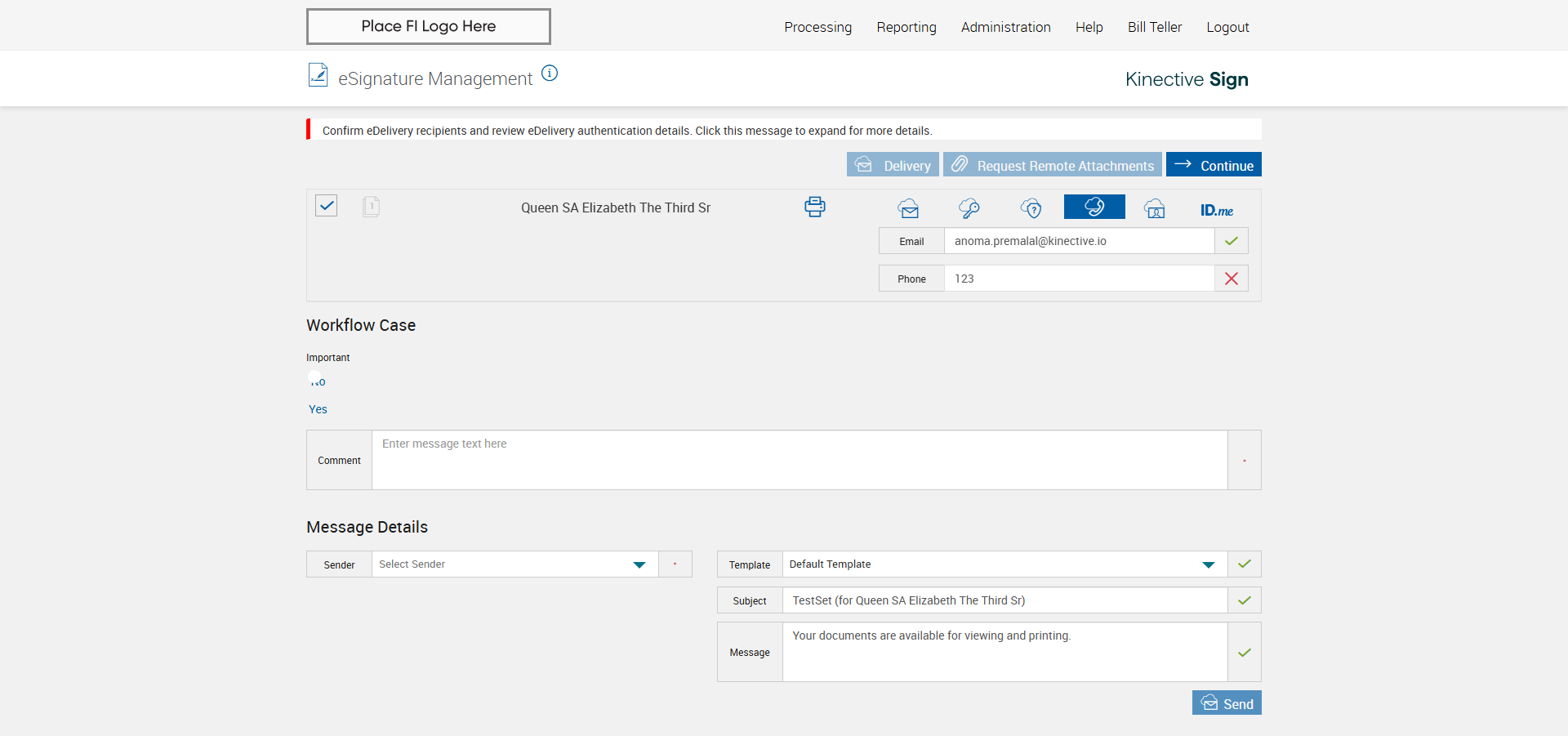Choose the ID.me verification option
This screenshot has height=736, width=1568.
[x=1216, y=210]
